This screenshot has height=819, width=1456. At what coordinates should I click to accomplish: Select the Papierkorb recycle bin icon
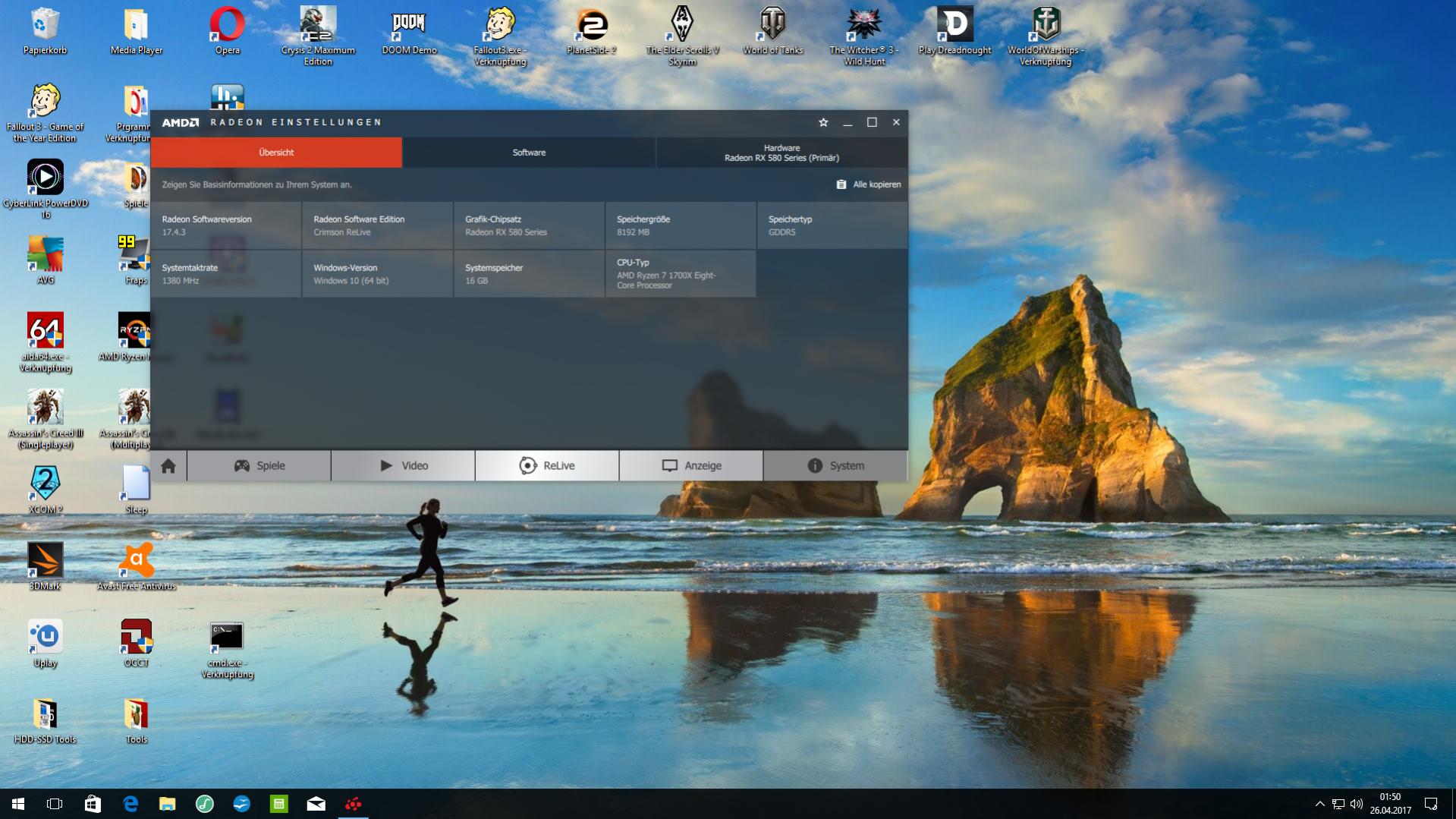(46, 32)
